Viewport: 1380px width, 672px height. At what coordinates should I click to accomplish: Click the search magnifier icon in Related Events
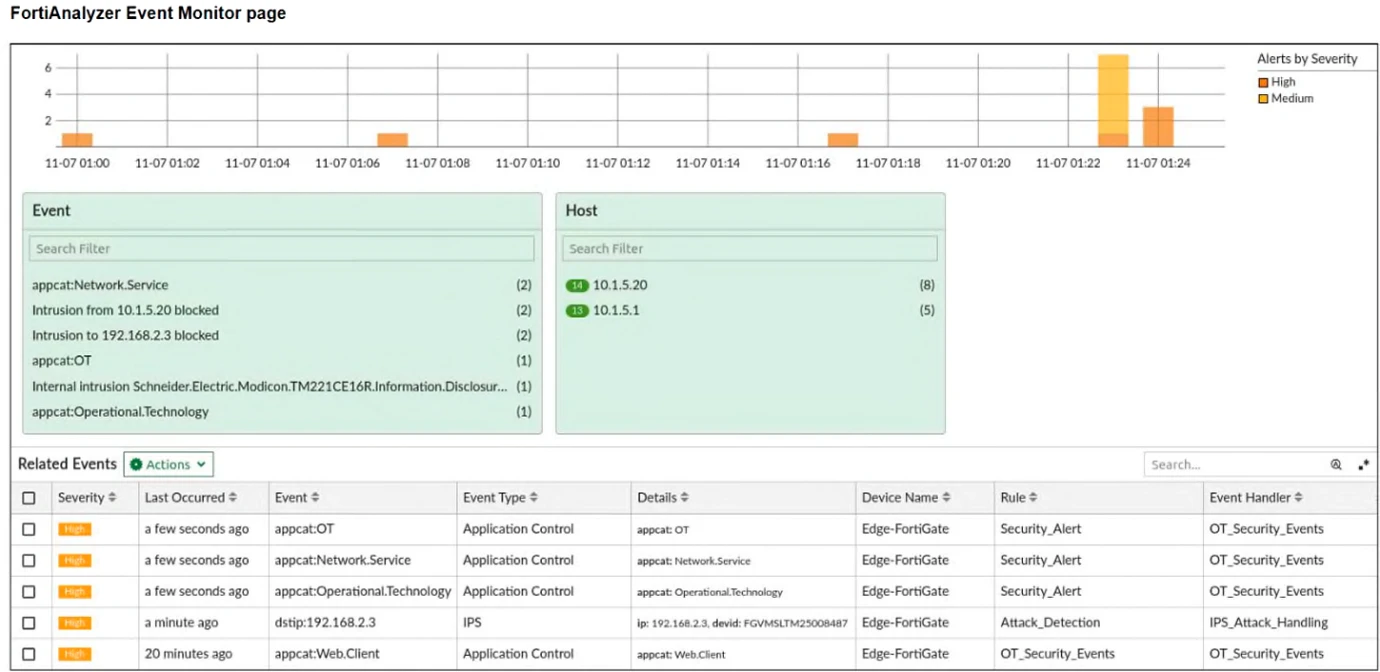1335,465
